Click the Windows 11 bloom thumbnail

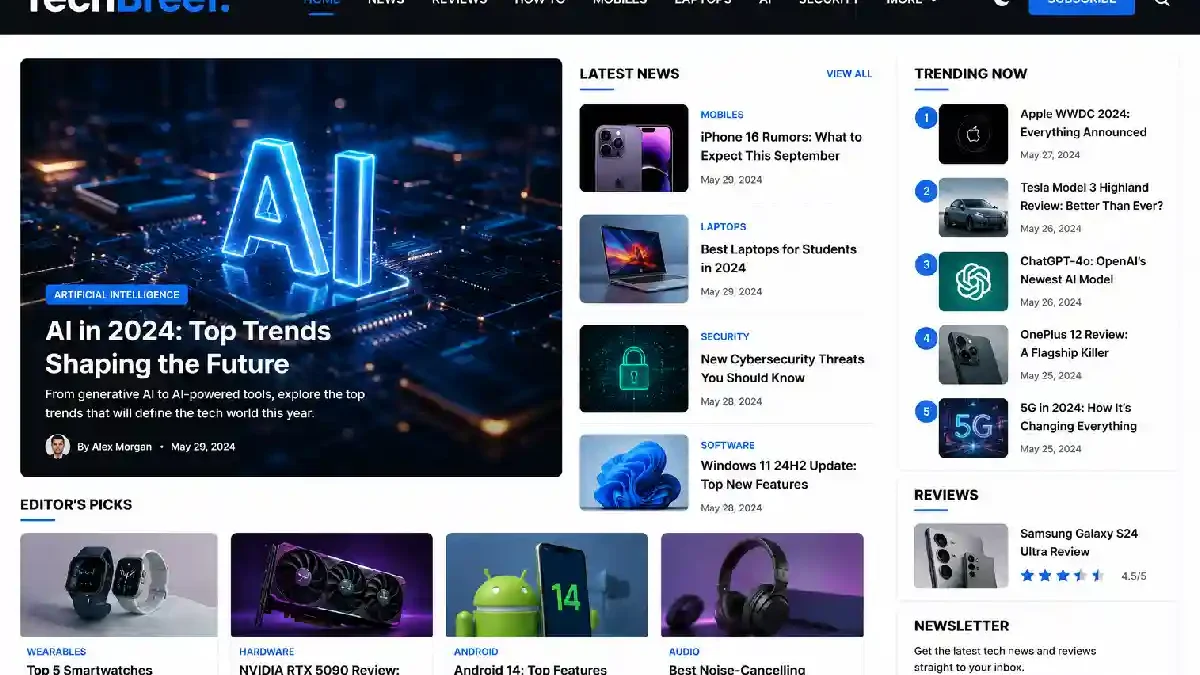click(634, 472)
